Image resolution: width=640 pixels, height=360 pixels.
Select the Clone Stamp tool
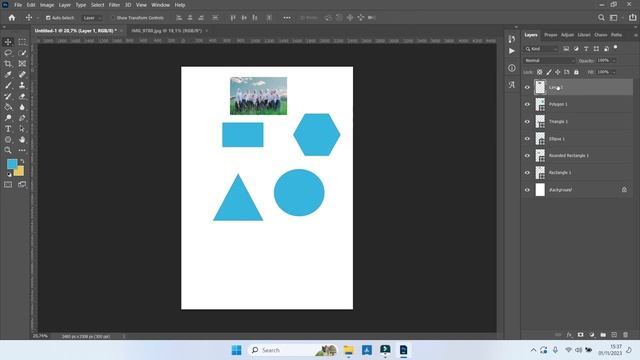(22, 85)
